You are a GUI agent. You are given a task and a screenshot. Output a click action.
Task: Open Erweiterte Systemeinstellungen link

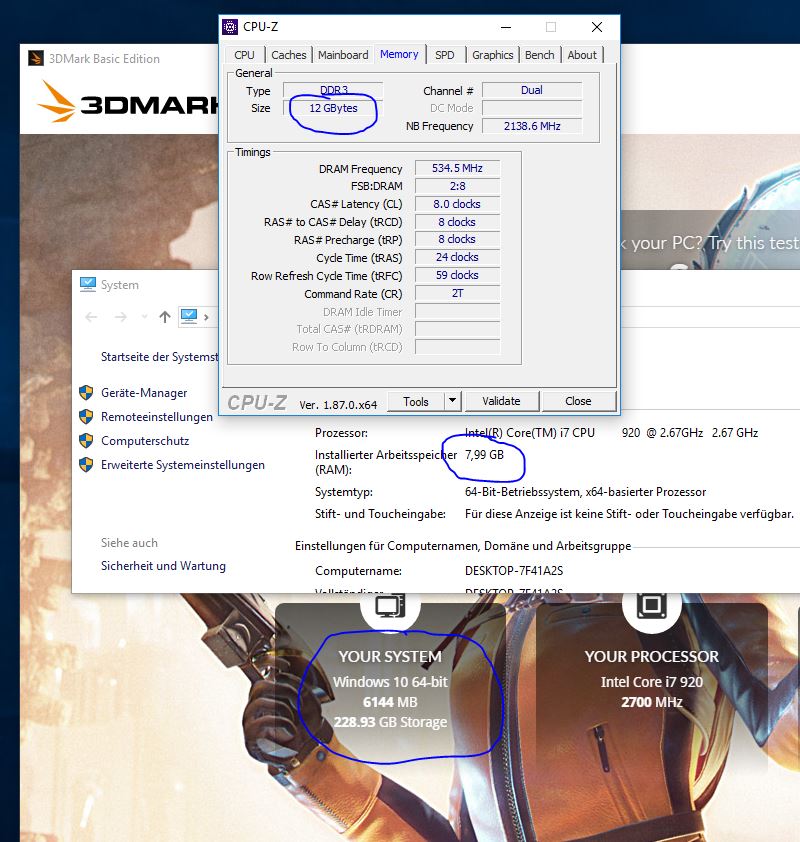click(183, 465)
